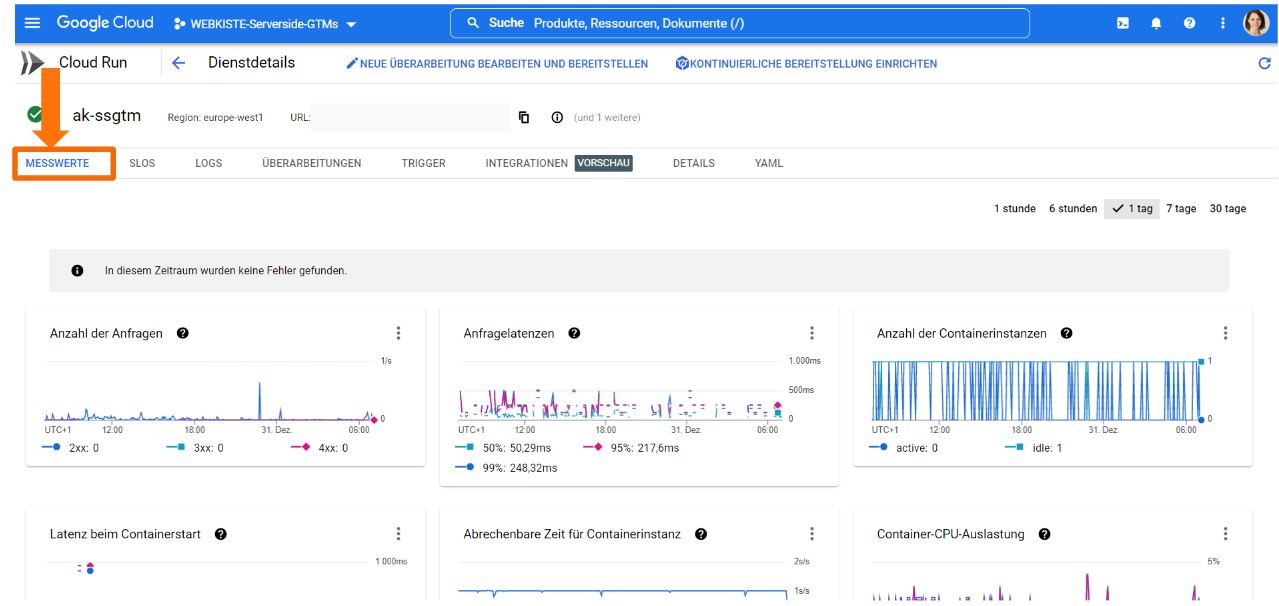Image resolution: width=1279 pixels, height=606 pixels.
Task: Switch to the LOGS tab
Action: tap(208, 163)
